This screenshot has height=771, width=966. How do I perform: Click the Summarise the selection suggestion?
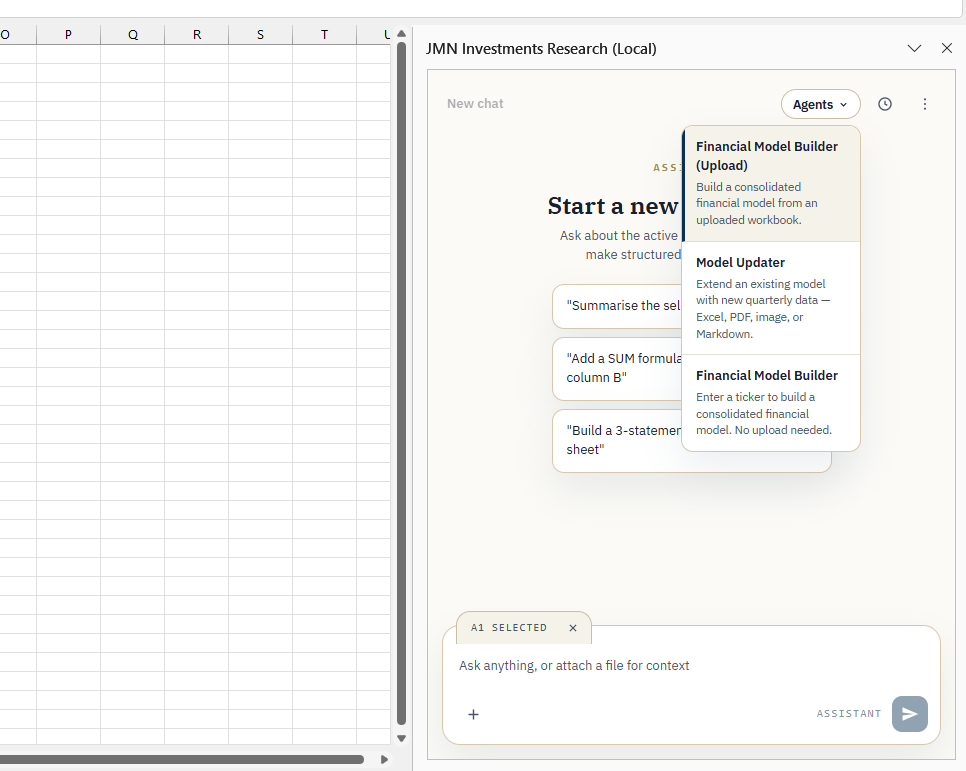[617, 306]
